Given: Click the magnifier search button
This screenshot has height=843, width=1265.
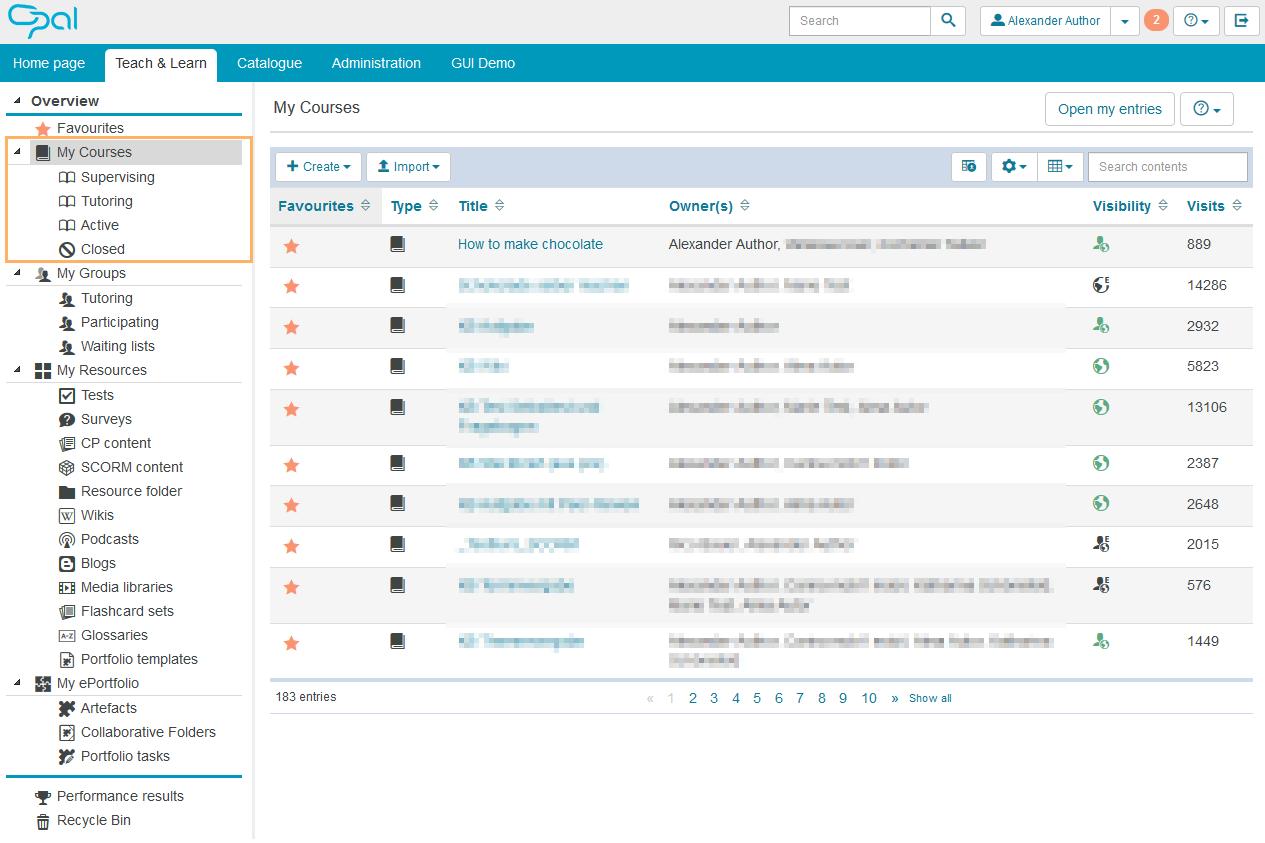Looking at the screenshot, I should point(948,21).
